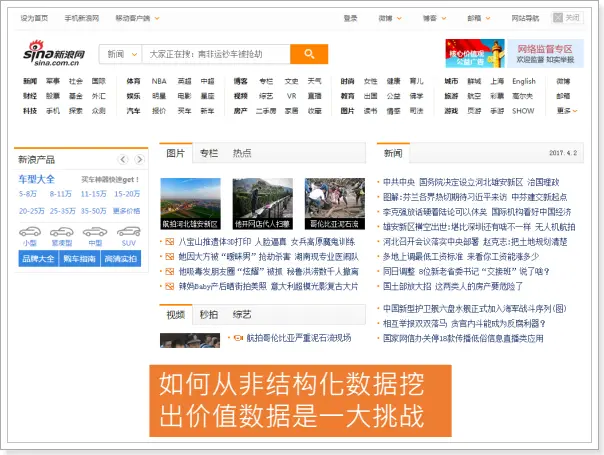This screenshot has width=604, height=455.
Task: Switch to the 图片 tab
Action: (x=176, y=153)
